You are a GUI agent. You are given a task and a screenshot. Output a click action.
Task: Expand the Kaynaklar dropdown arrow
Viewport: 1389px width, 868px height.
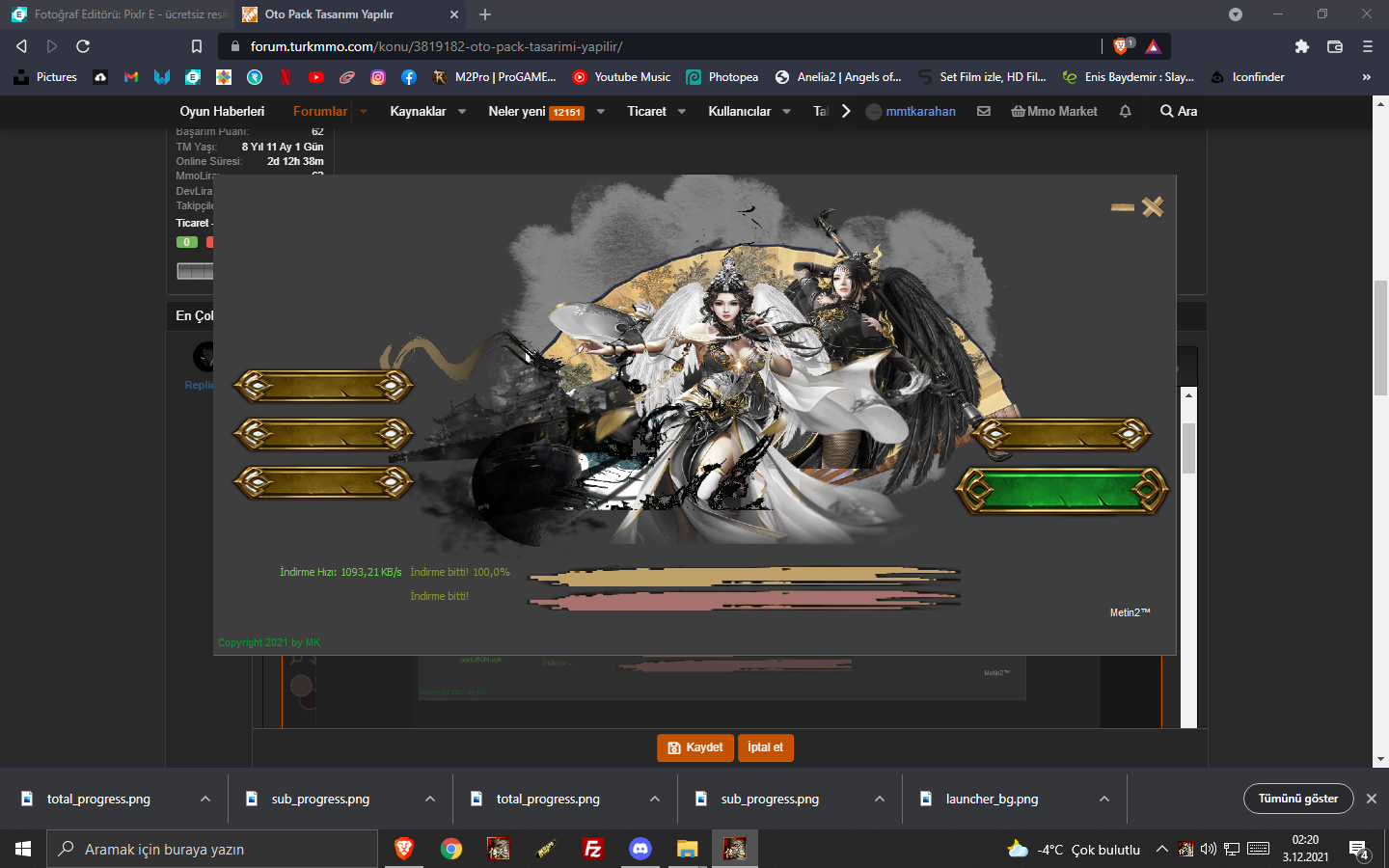pyautogui.click(x=462, y=112)
